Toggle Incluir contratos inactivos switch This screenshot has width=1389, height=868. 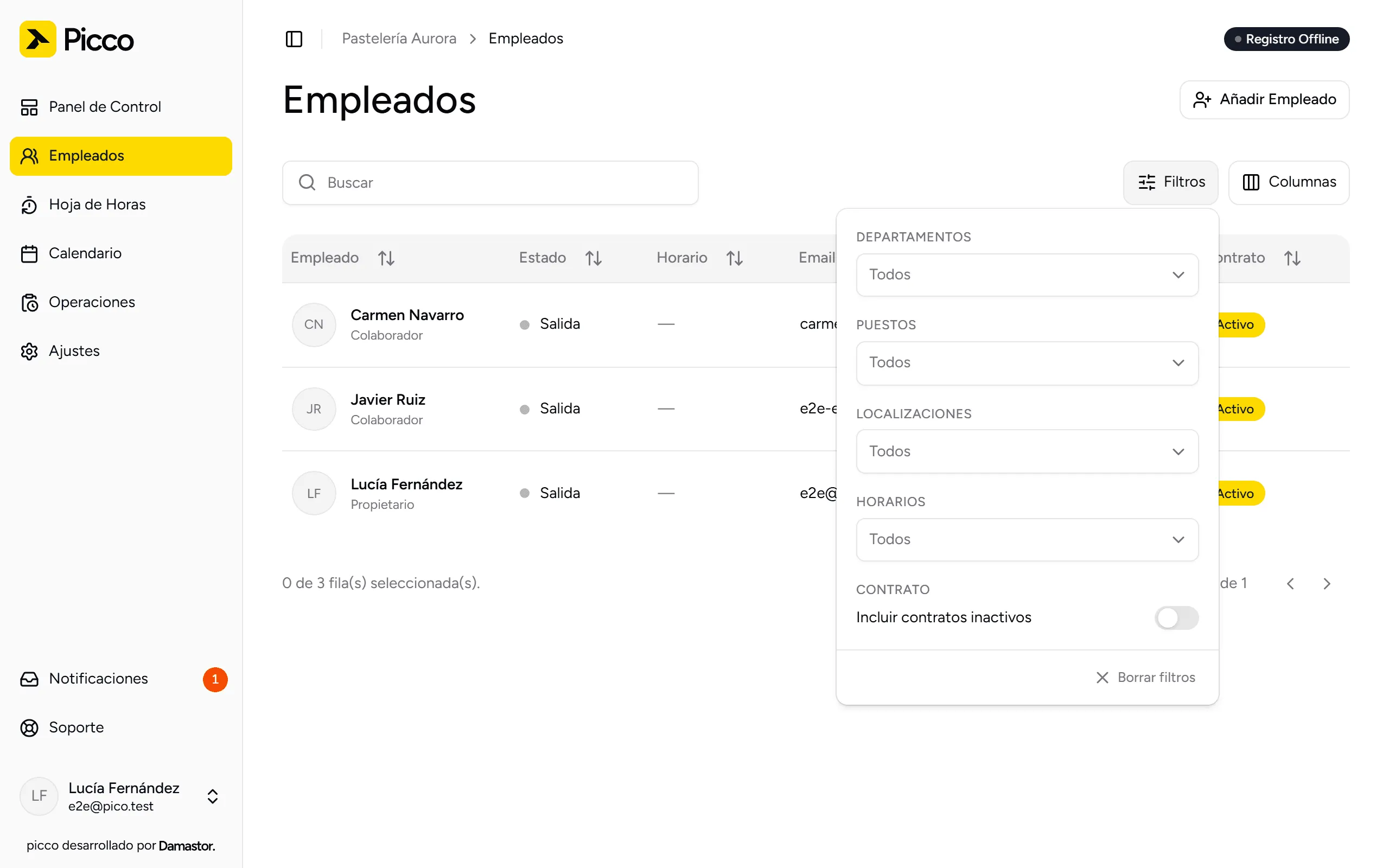[1177, 618]
